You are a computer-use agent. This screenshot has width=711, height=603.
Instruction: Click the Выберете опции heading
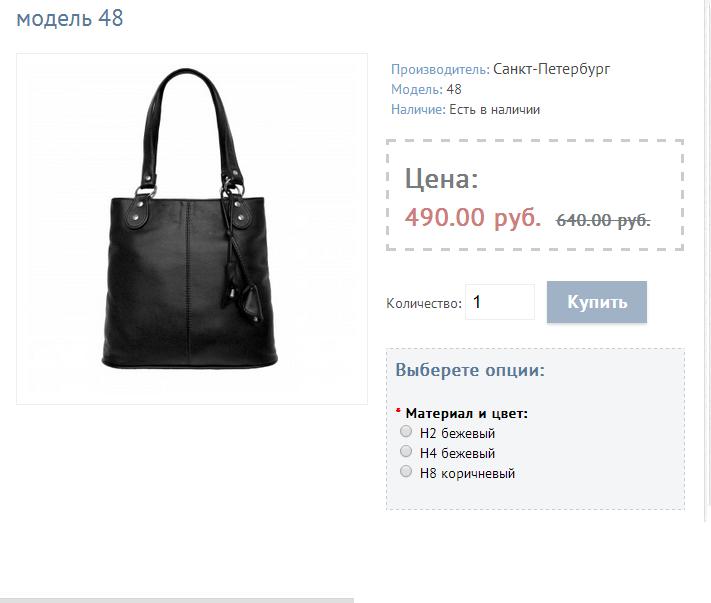(x=470, y=370)
